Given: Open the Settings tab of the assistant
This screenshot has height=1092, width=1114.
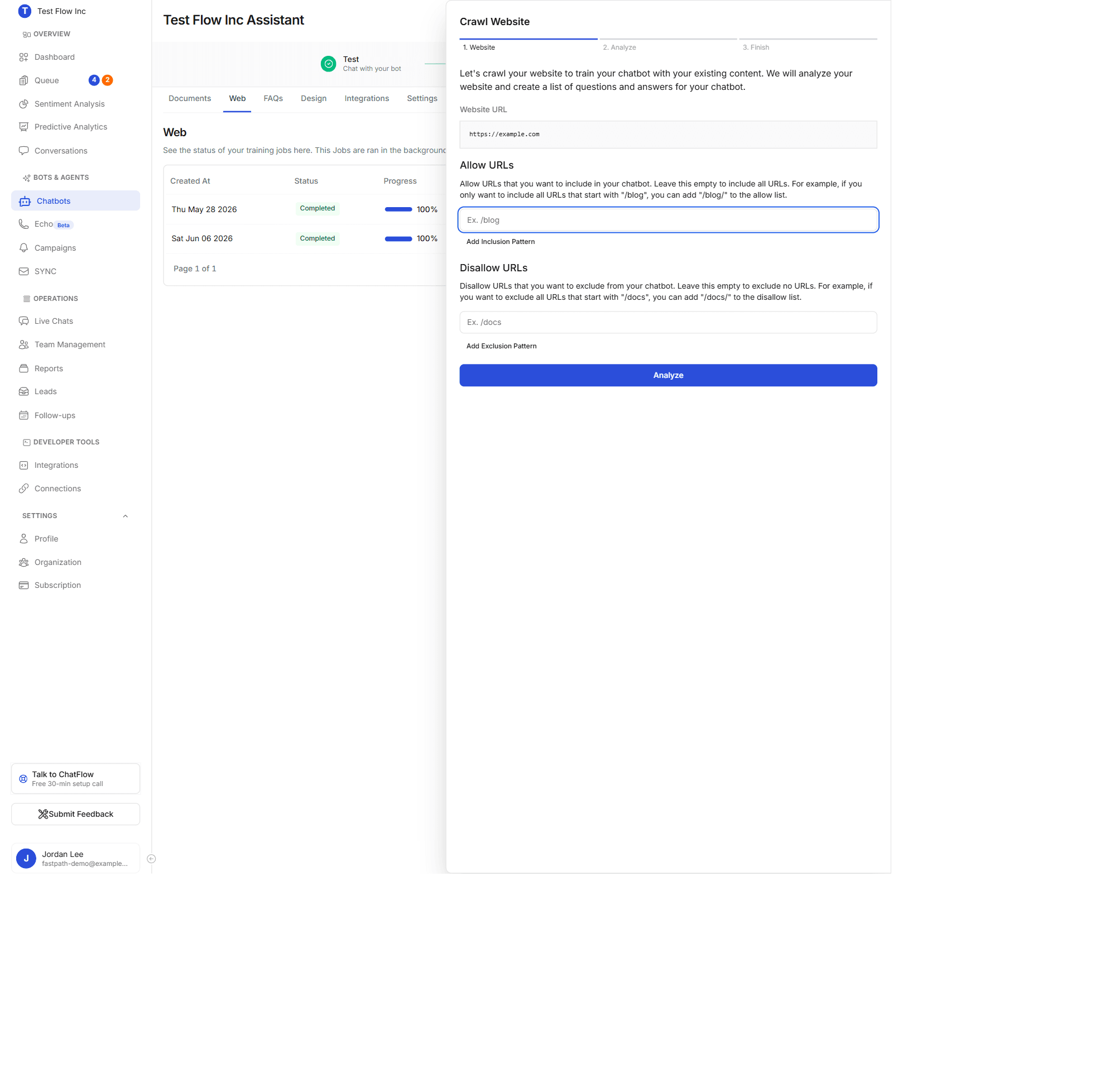Looking at the screenshot, I should pyautogui.click(x=422, y=99).
